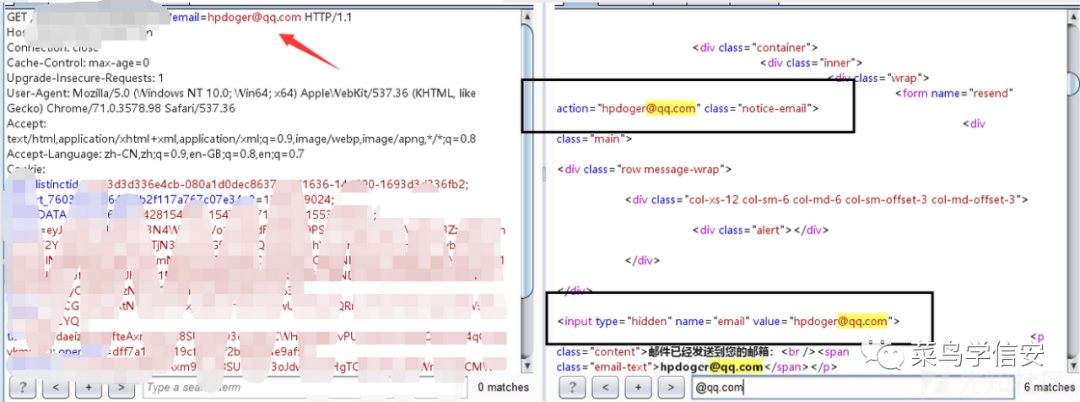Open help with the request panel's ? button
The image size is (1080, 402).
tap(21, 387)
